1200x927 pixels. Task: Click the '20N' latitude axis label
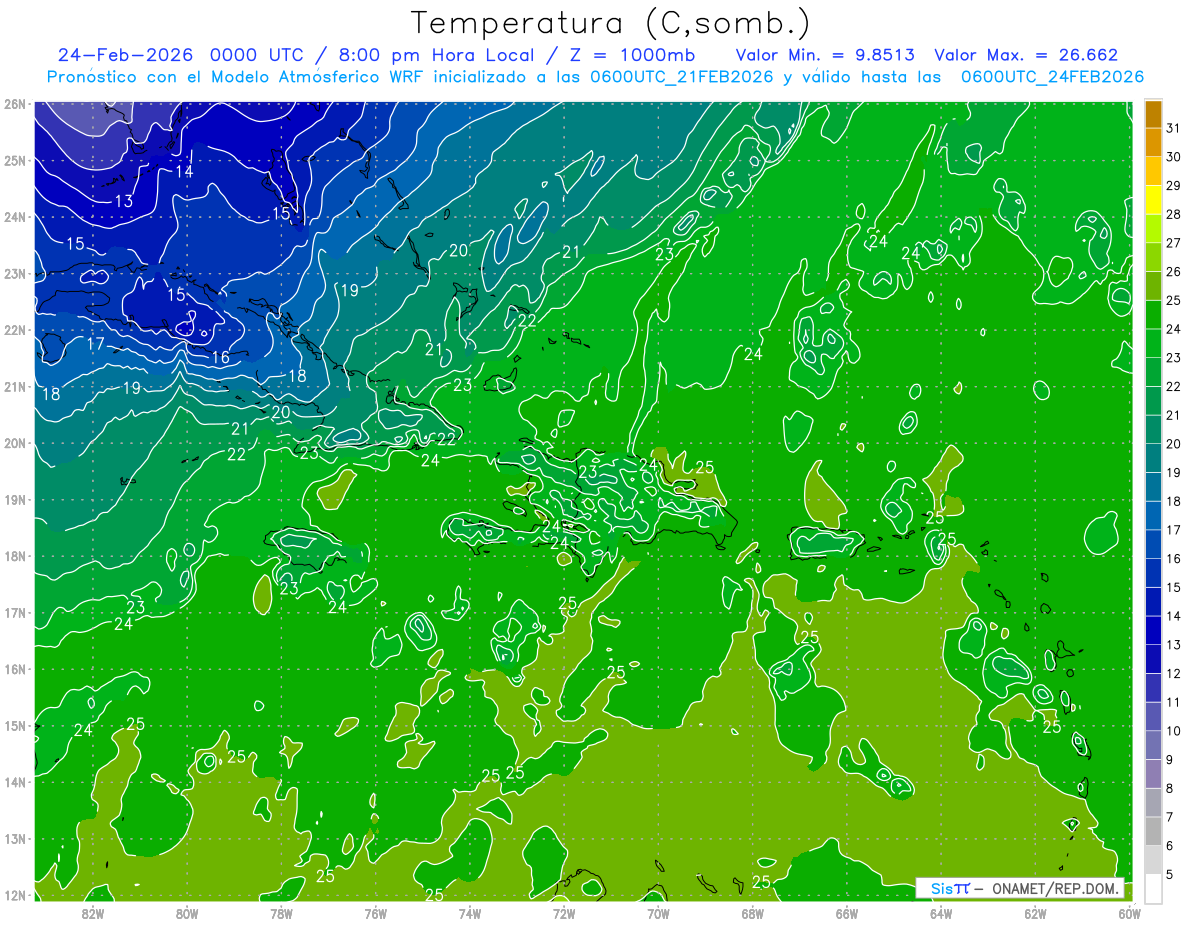[14, 443]
